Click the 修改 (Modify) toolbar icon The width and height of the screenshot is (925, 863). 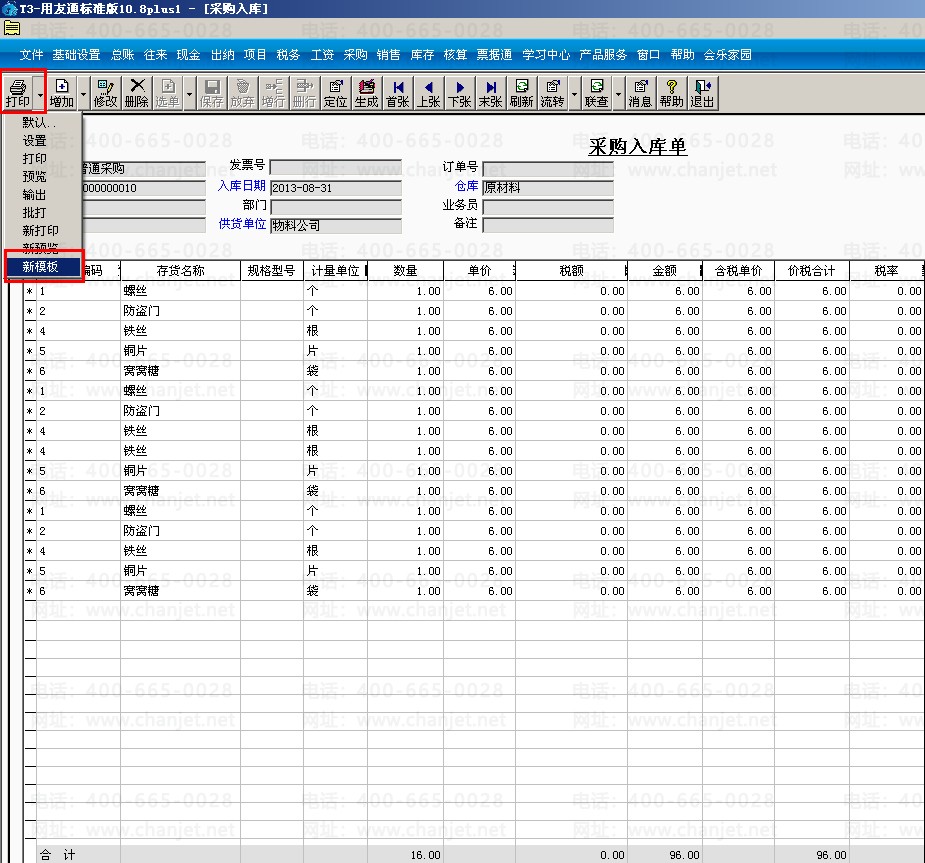[x=106, y=93]
